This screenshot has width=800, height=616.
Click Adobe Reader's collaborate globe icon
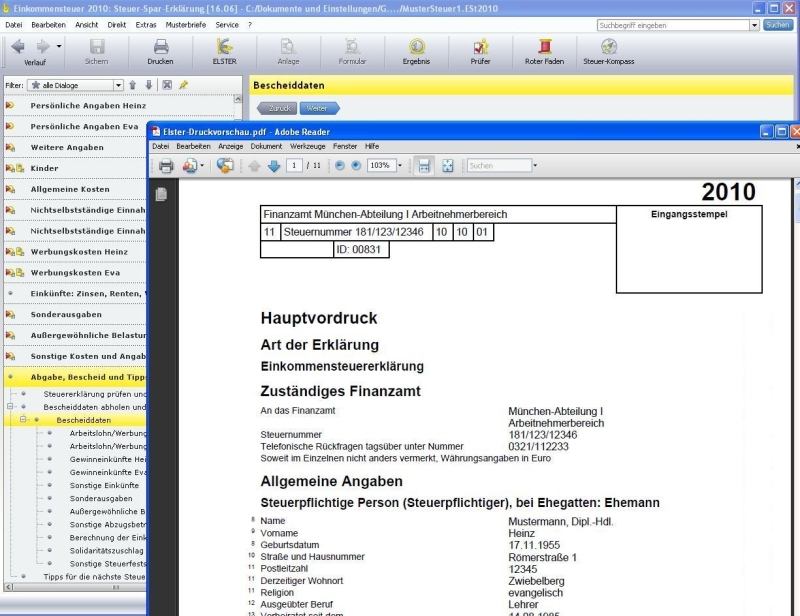(x=224, y=165)
